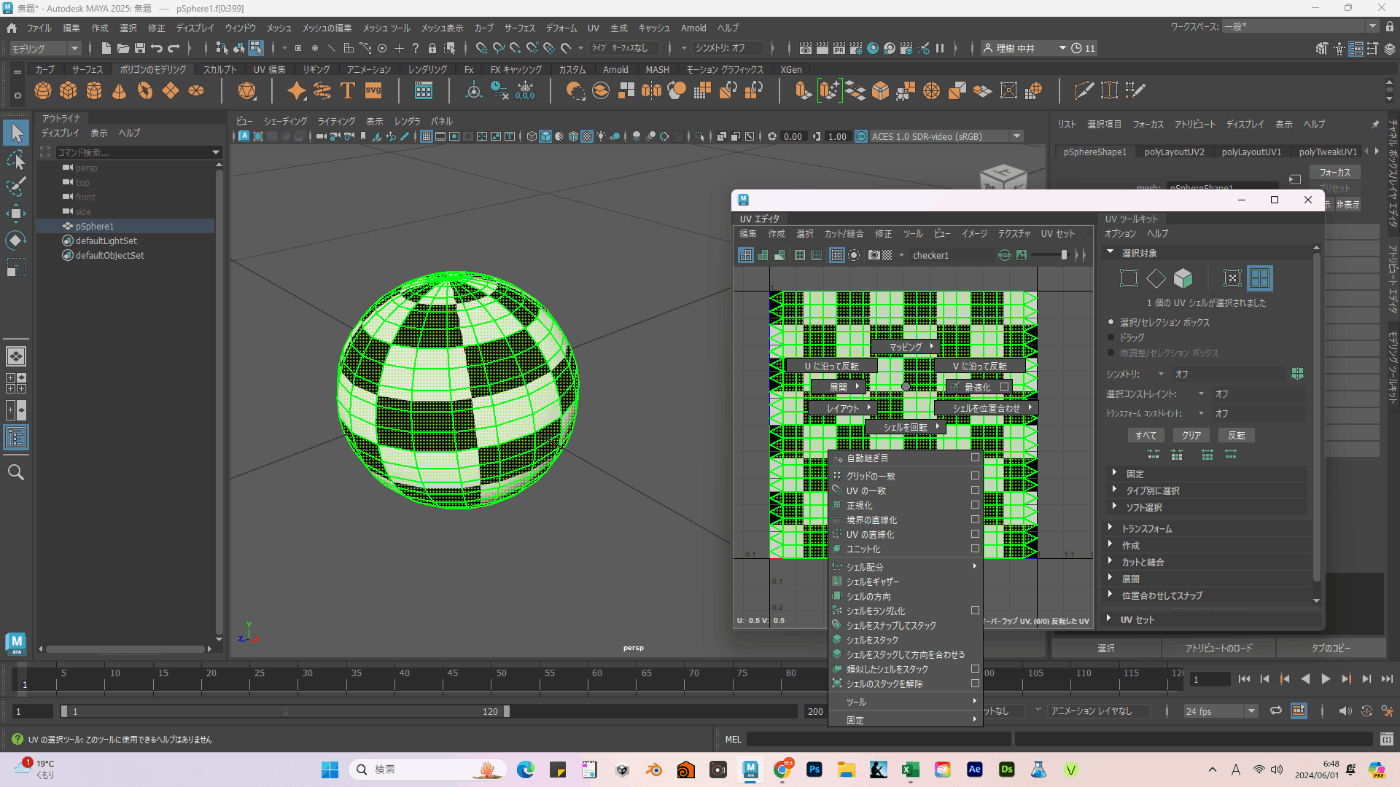Create a polygon cube from the shelf
The height and width of the screenshot is (787, 1400).
[68, 91]
